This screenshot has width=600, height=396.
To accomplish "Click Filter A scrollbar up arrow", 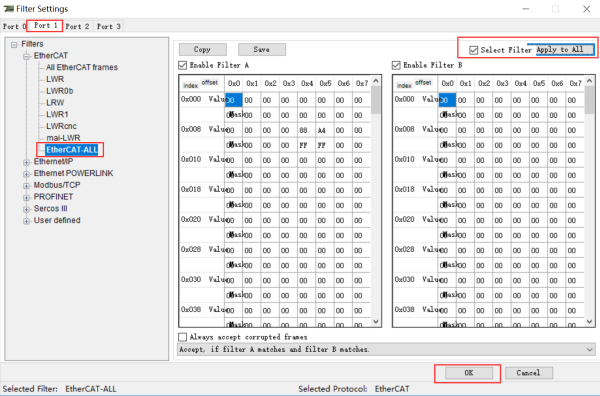I will pos(376,81).
